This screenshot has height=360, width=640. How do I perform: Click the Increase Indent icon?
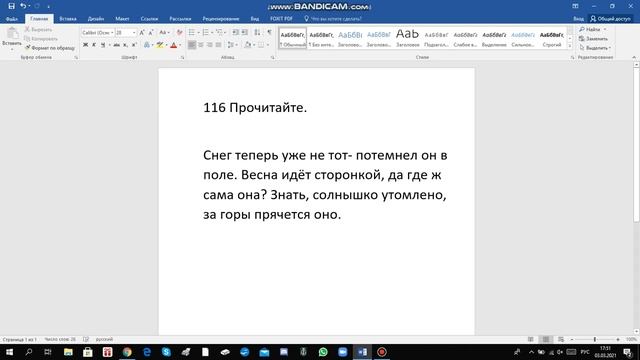point(244,32)
